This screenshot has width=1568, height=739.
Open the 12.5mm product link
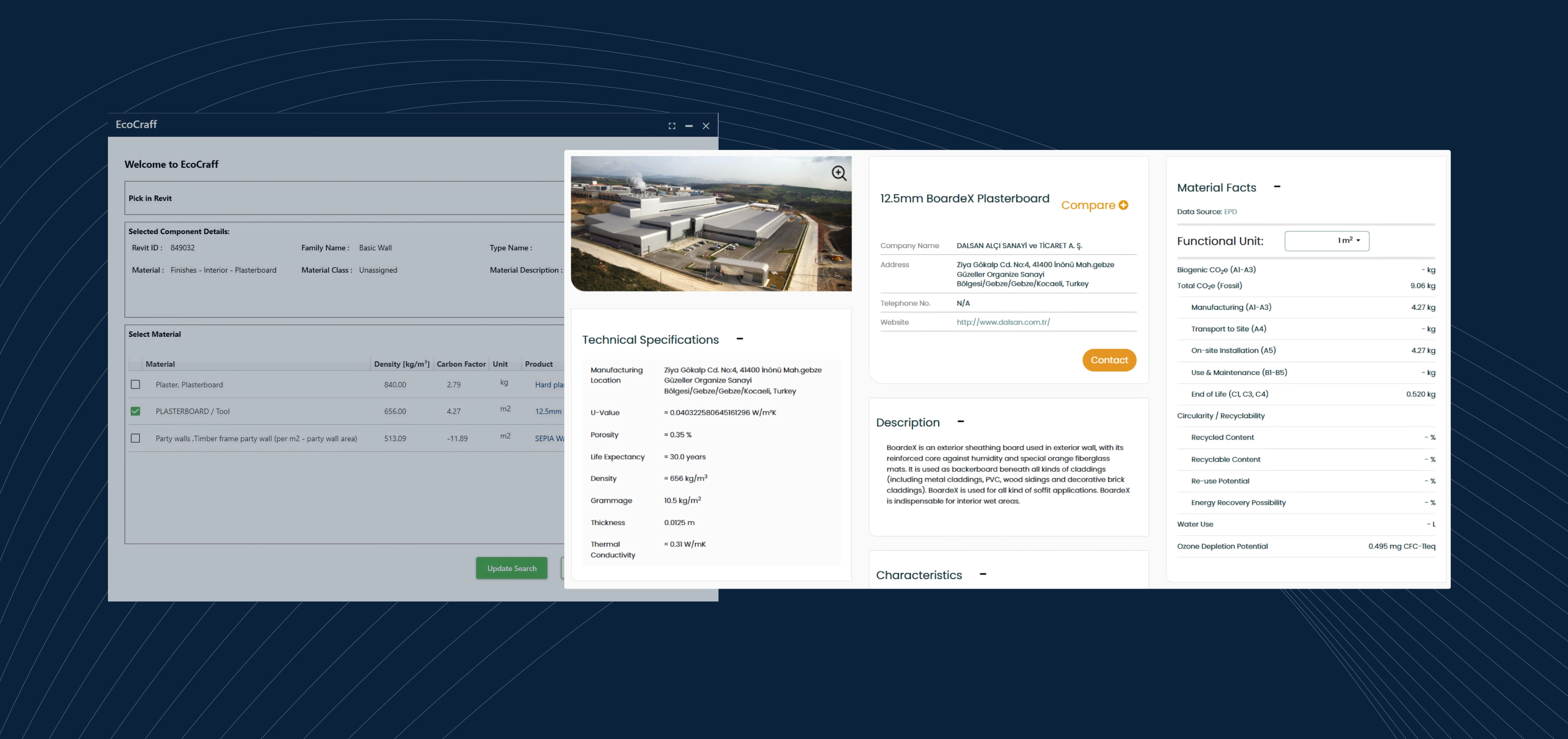[x=548, y=412]
